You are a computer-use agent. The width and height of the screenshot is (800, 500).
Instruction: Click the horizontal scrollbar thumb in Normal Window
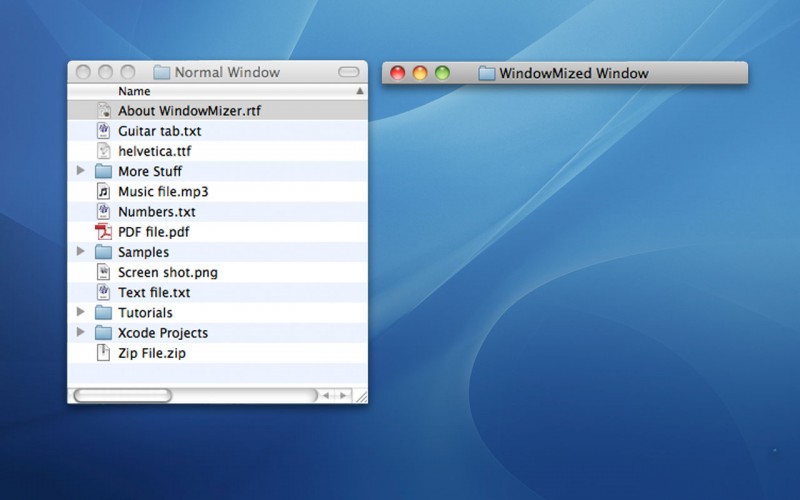pyautogui.click(x=122, y=395)
